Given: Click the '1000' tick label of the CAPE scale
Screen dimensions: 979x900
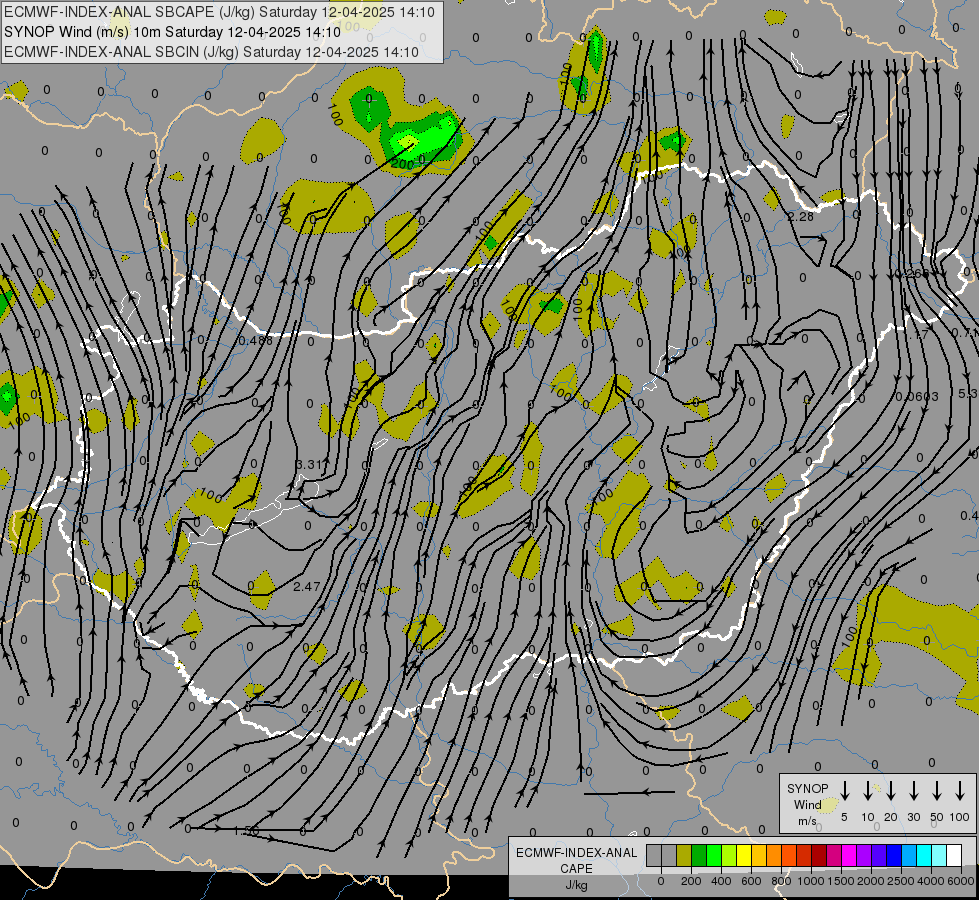Looking at the screenshot, I should tap(811, 881).
